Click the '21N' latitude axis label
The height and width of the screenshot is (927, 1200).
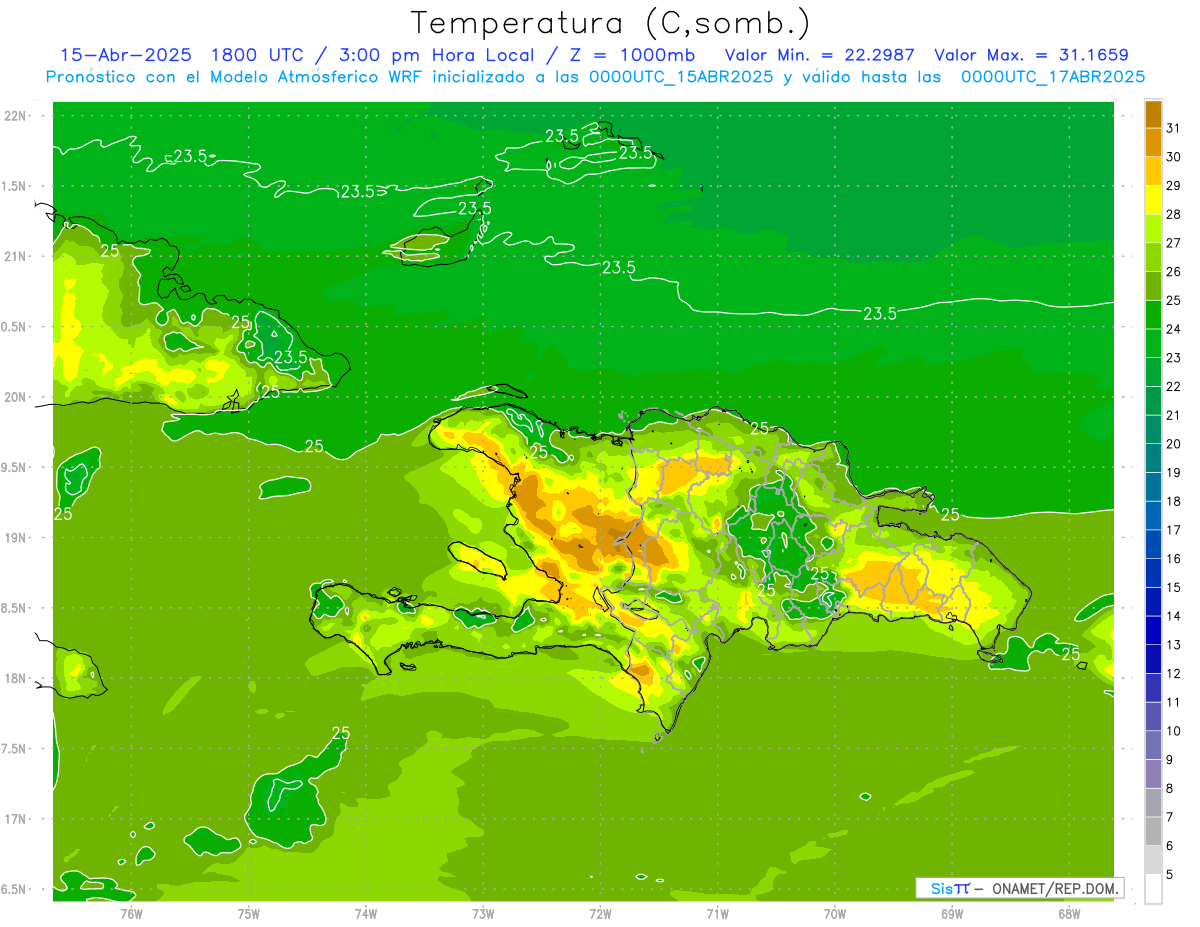[x=16, y=256]
